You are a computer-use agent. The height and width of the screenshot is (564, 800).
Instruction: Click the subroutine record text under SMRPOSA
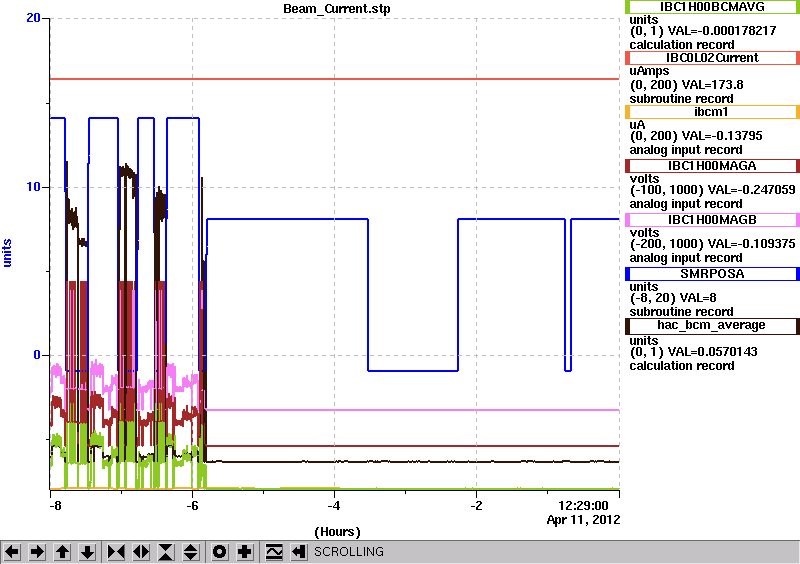point(682,312)
